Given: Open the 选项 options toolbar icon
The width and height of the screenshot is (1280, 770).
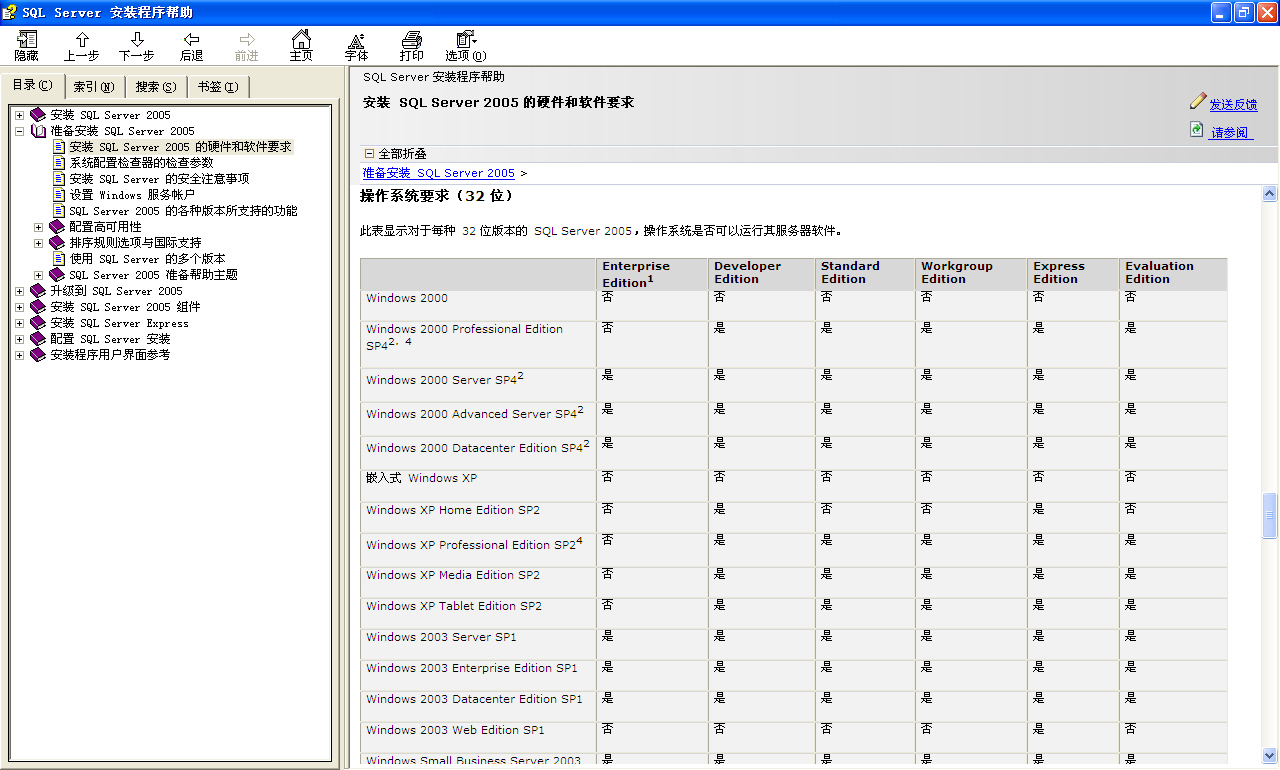Looking at the screenshot, I should pos(466,39).
